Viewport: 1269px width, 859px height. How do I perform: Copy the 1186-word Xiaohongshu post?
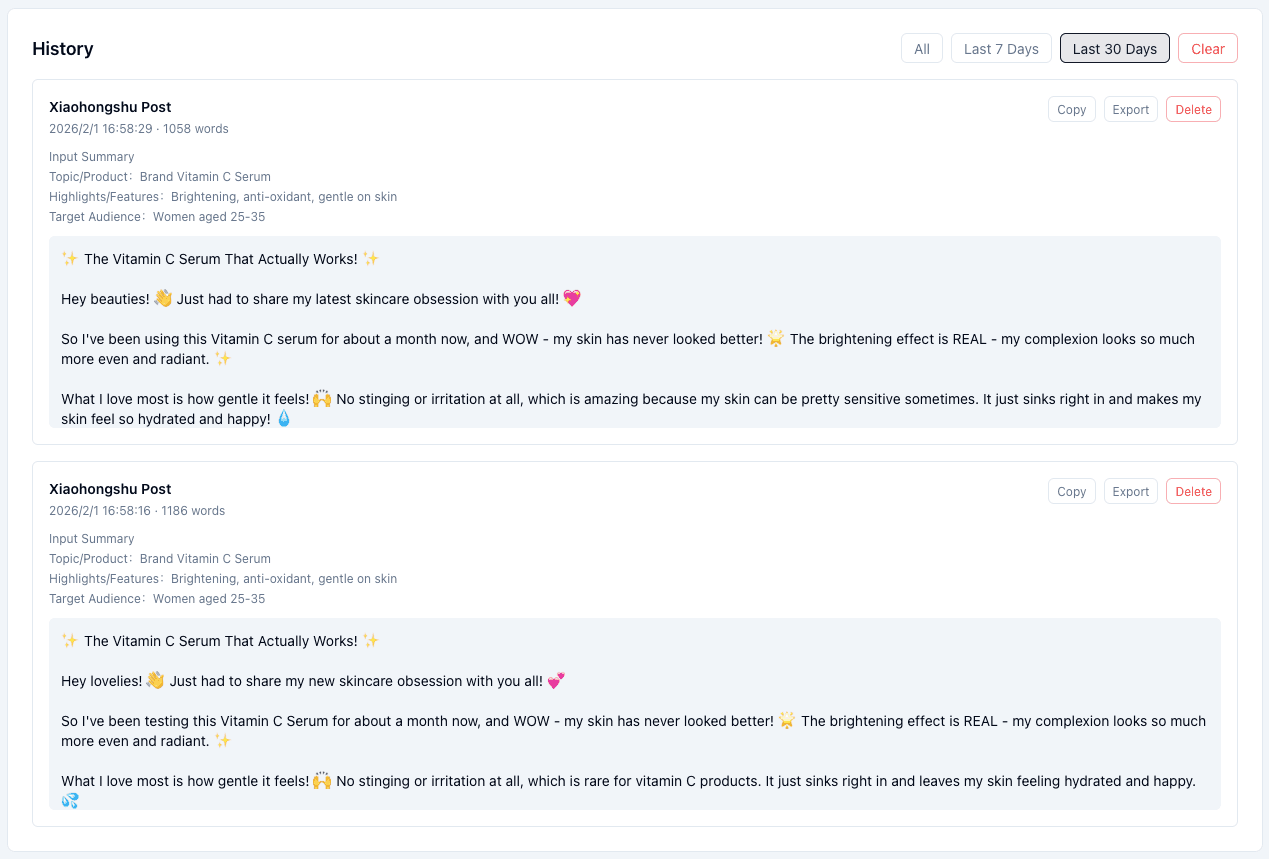(1071, 492)
